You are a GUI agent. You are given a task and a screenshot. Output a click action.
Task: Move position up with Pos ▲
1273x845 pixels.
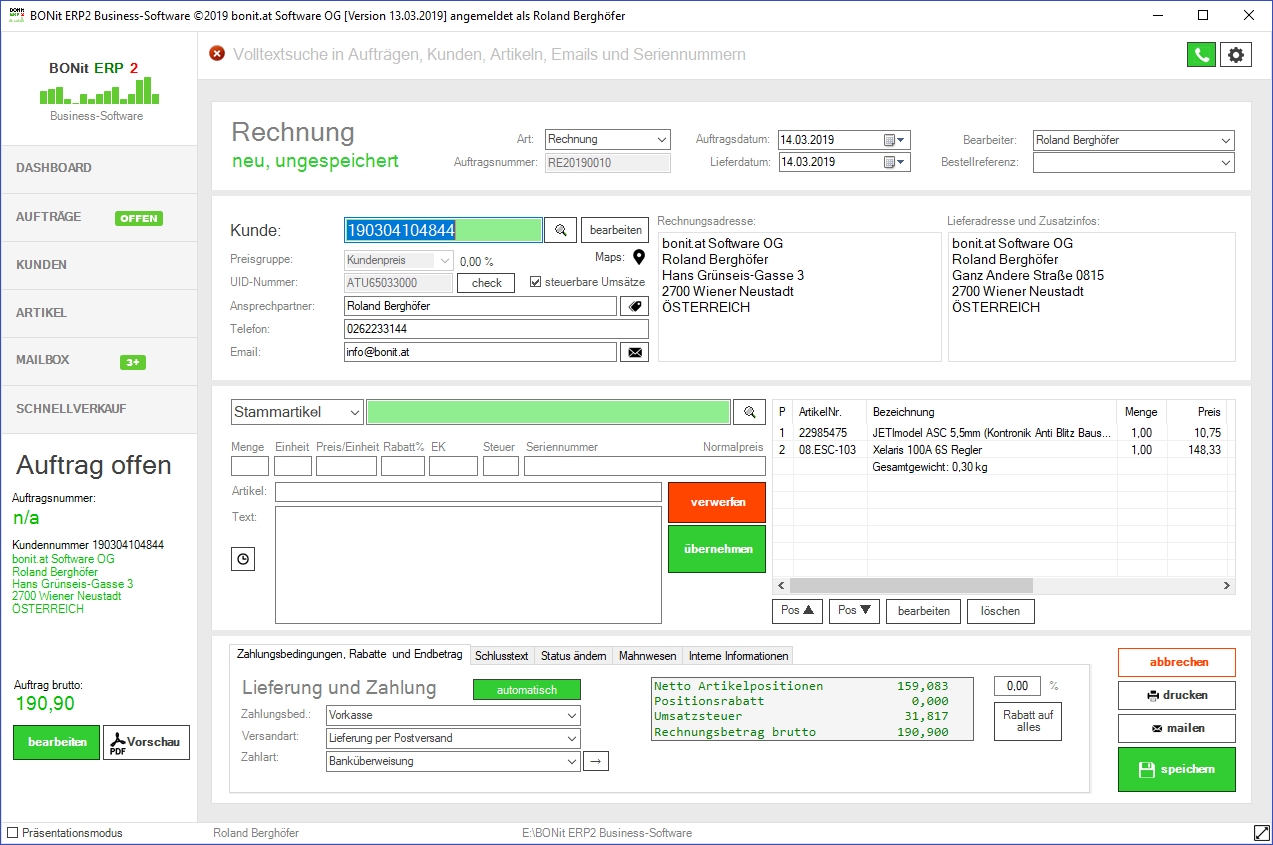click(798, 611)
